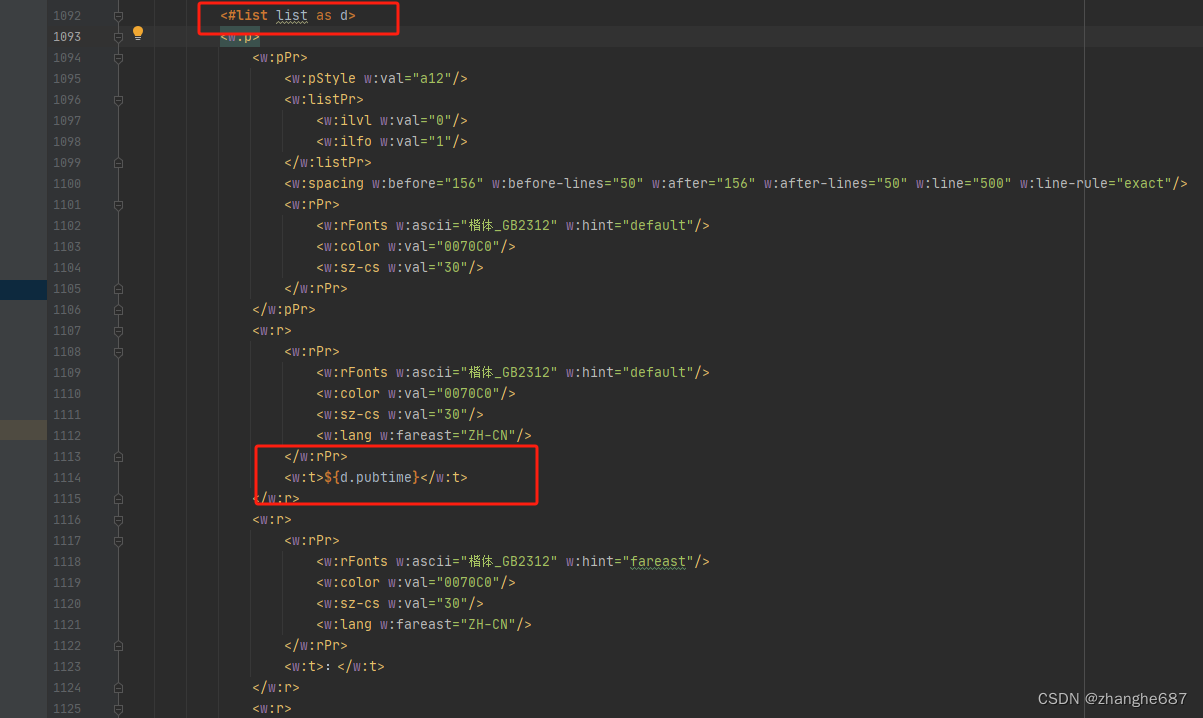Toggle the fold marker at line 1105
The height and width of the screenshot is (718, 1203).
tap(118, 289)
